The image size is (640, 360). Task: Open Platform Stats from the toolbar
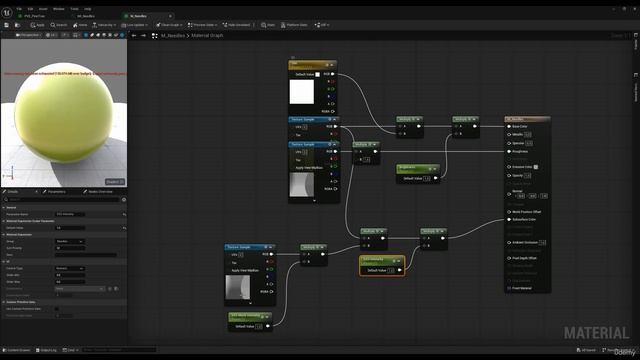click(x=294, y=25)
